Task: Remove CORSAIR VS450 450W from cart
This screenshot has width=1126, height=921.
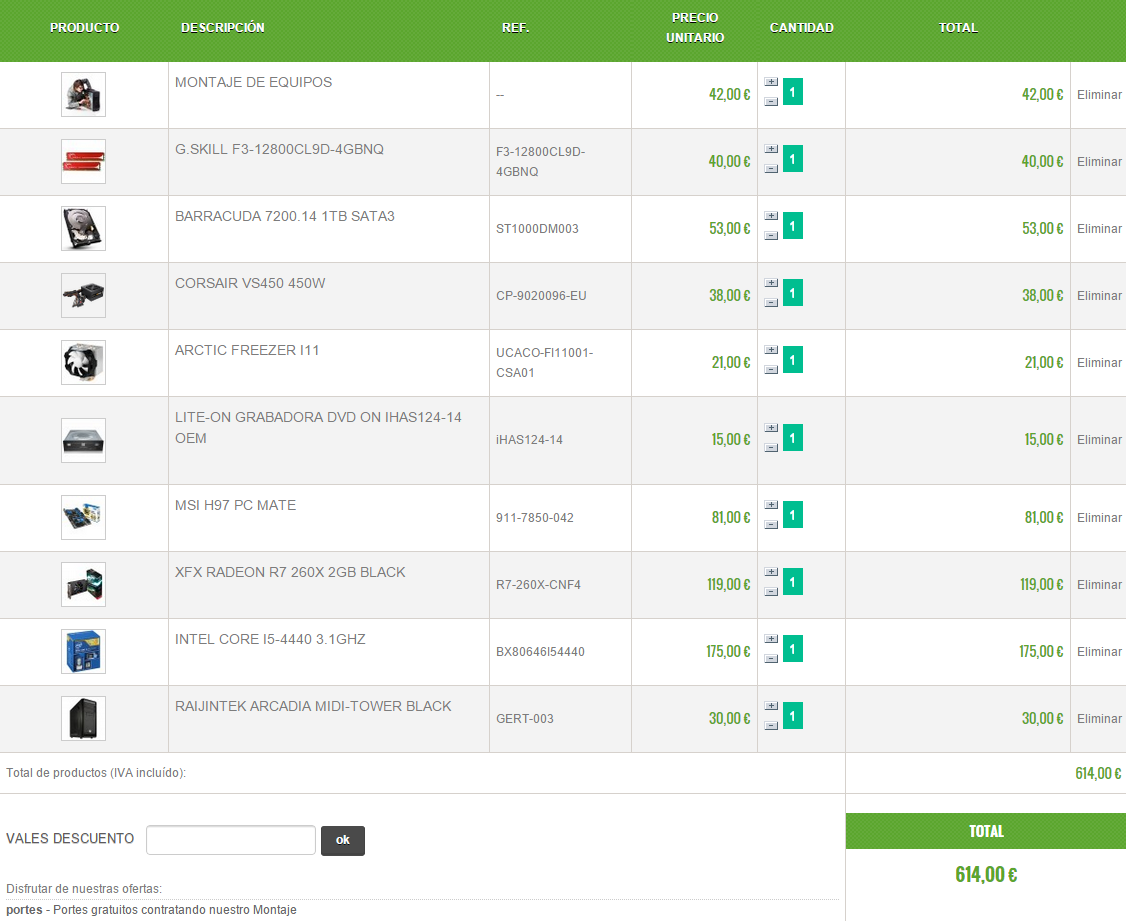Action: 1099,296
